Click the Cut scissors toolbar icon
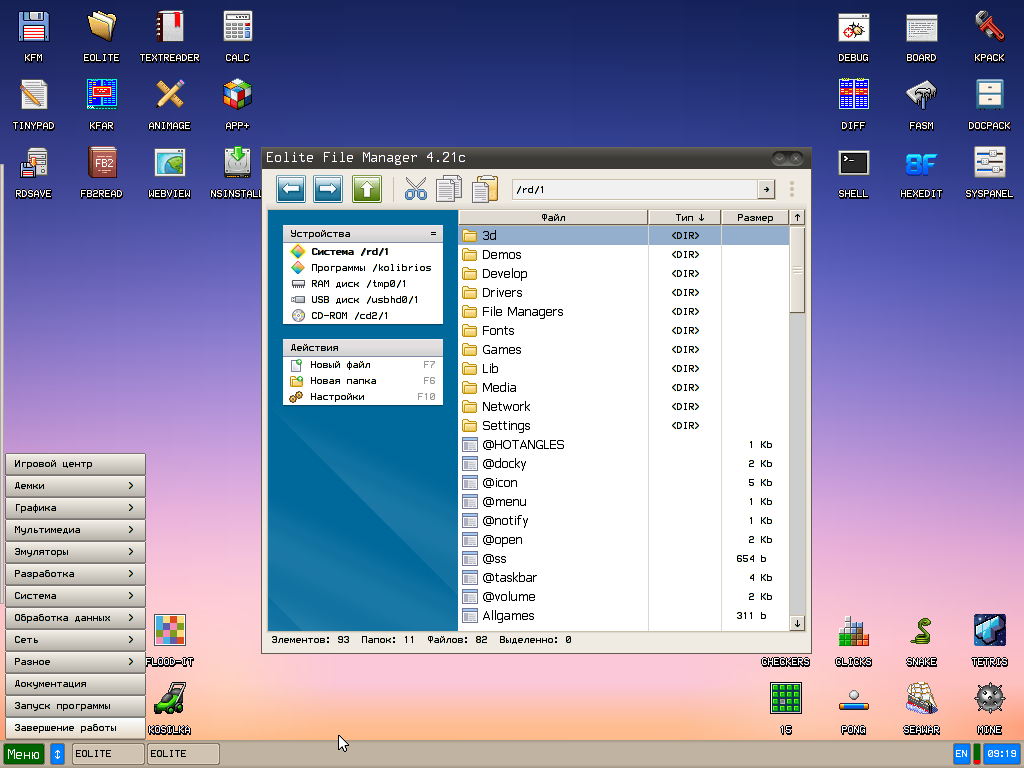Viewport: 1024px width, 768px height. click(415, 189)
